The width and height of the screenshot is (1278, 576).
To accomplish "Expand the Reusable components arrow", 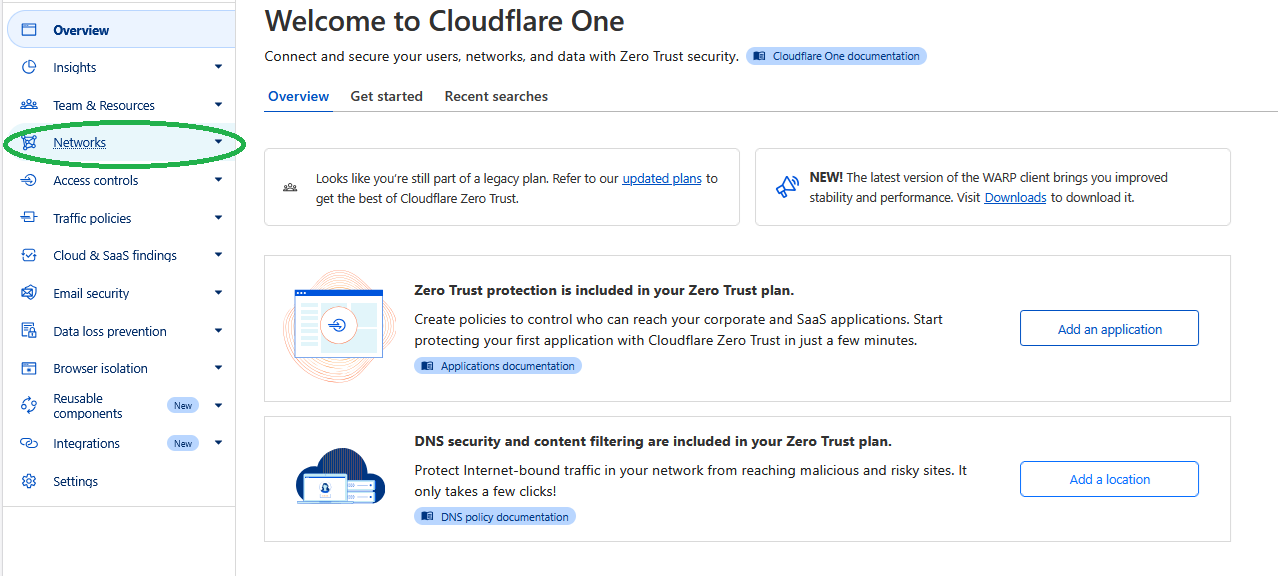I will (x=218, y=405).
